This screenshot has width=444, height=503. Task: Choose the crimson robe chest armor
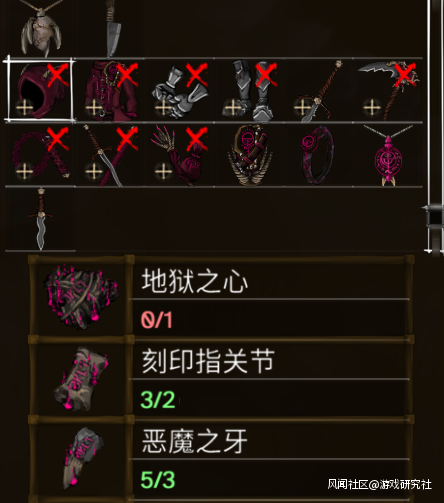click(x=110, y=90)
